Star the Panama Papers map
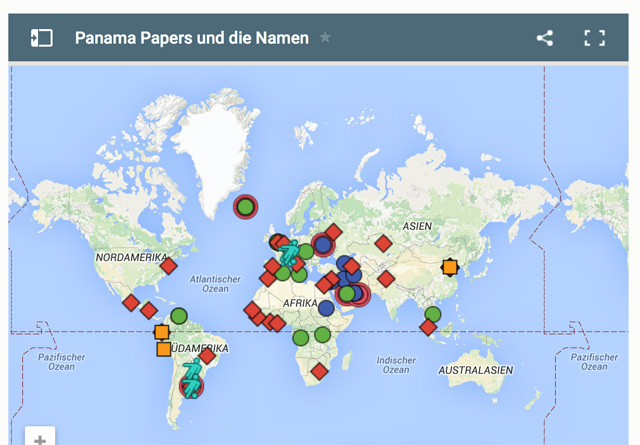The image size is (640, 445). 325,38
